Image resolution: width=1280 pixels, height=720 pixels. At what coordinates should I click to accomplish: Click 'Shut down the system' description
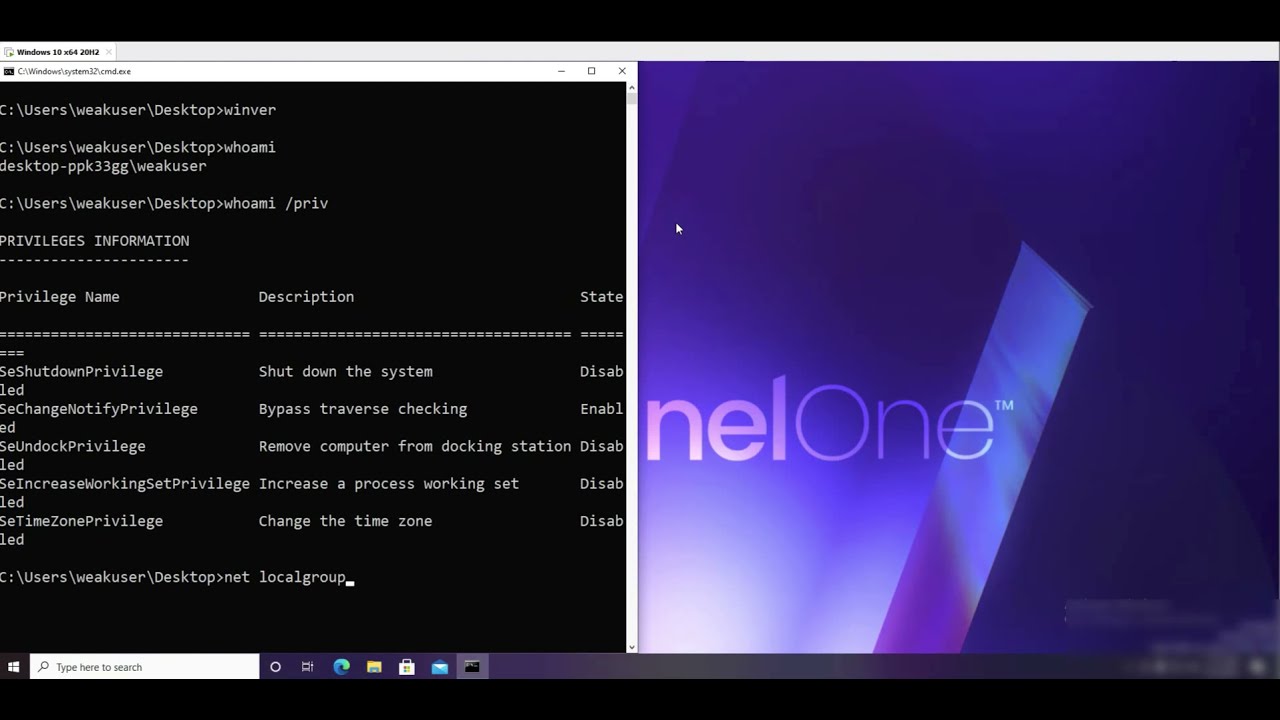tap(346, 372)
